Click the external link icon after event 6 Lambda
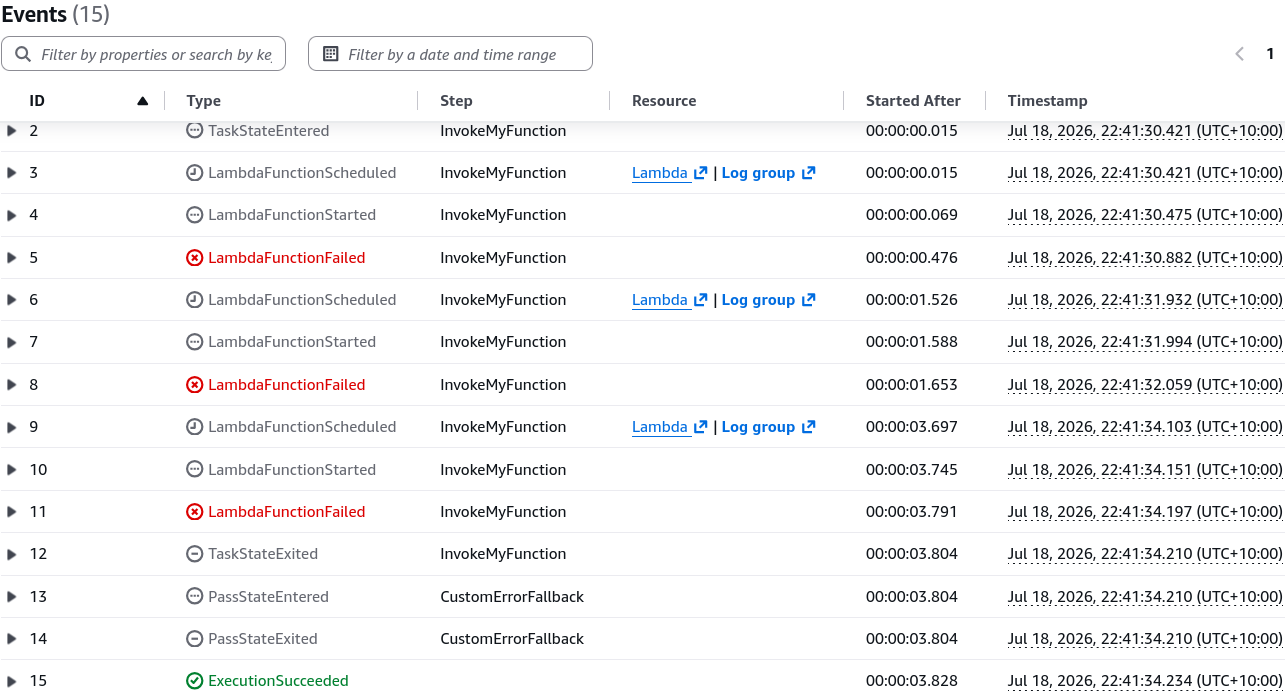Viewport: 1285px width, 694px height. [x=701, y=300]
